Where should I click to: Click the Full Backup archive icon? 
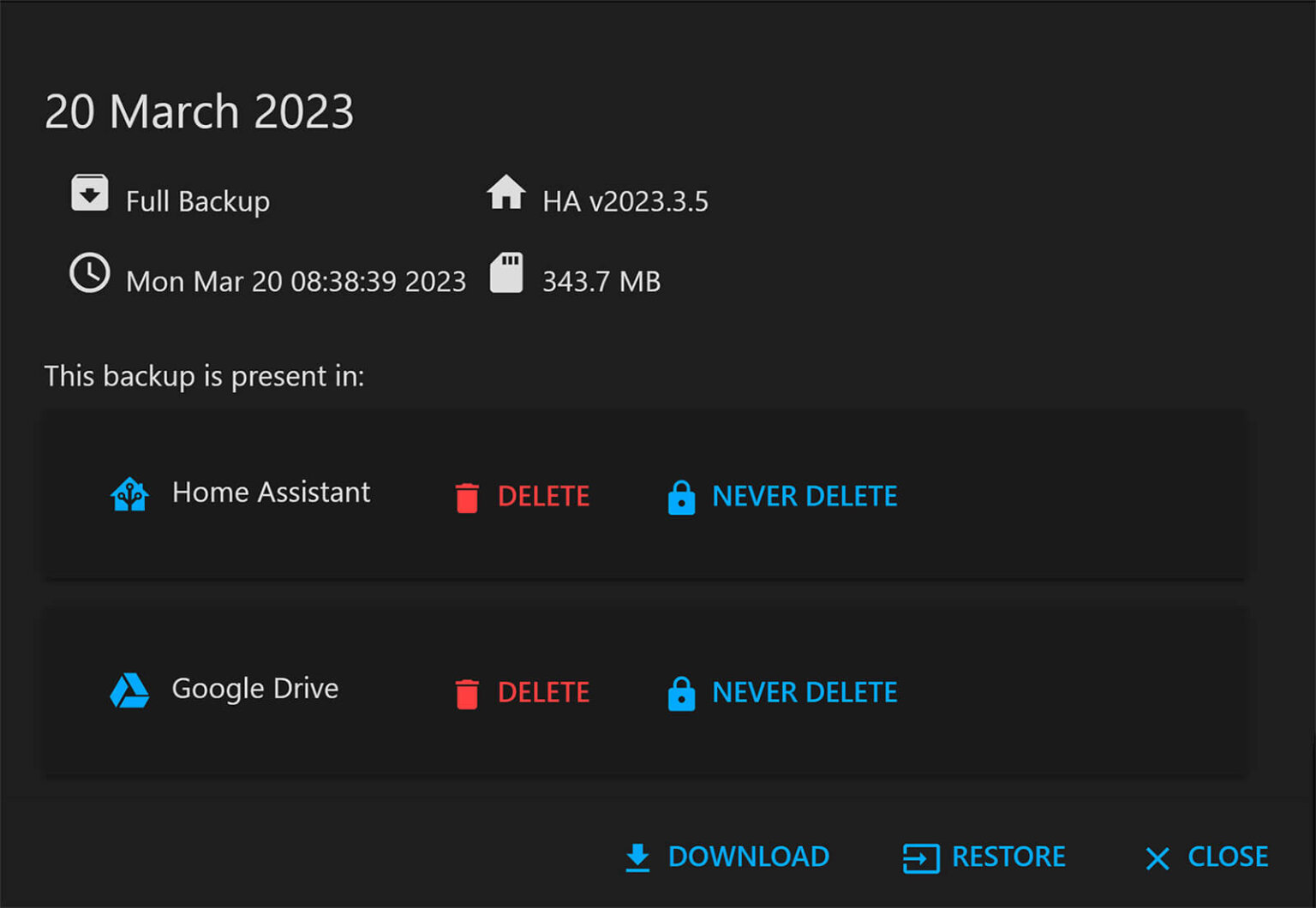pyautogui.click(x=89, y=194)
